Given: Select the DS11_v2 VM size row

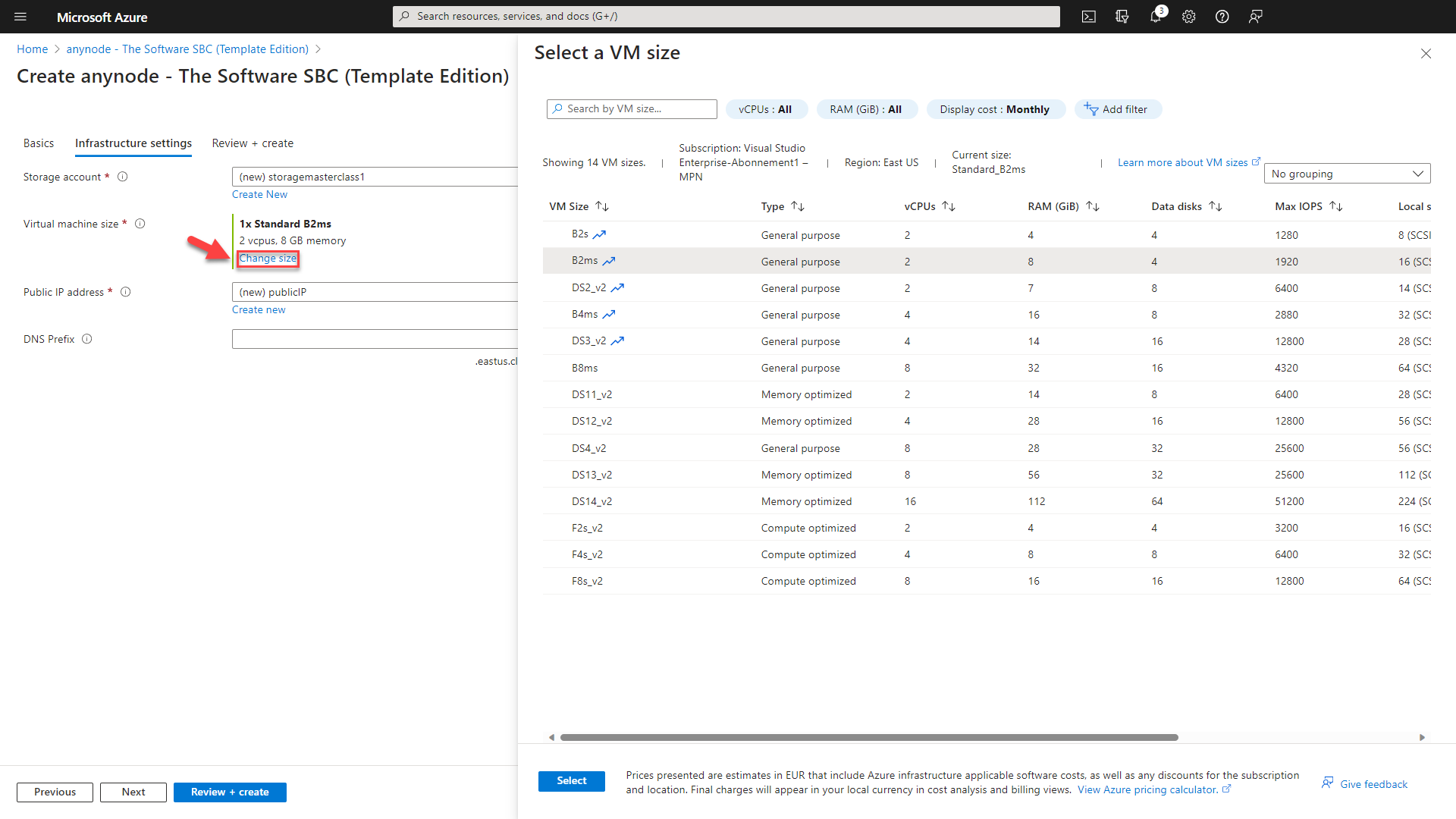Looking at the screenshot, I should (987, 394).
